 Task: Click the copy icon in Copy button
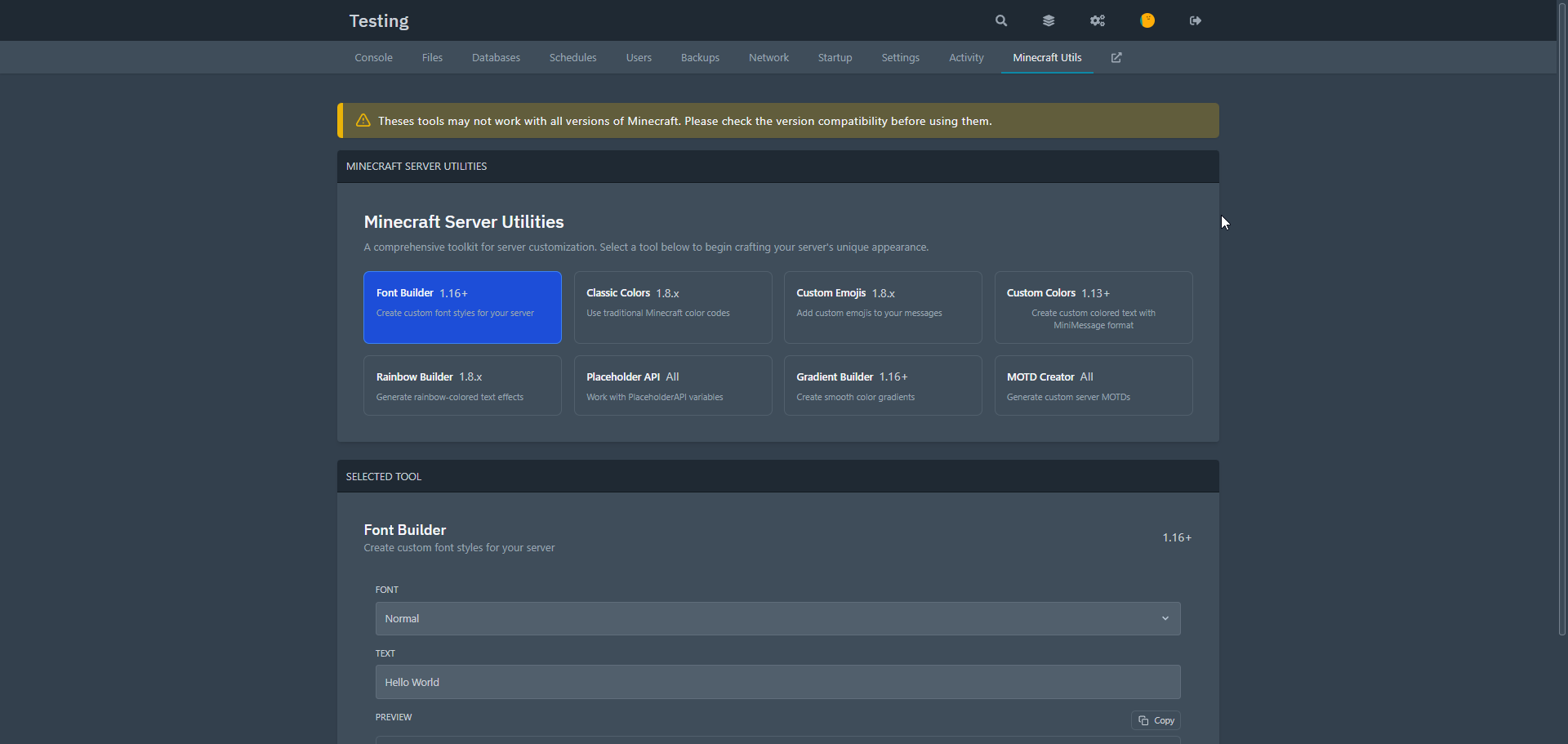[x=1143, y=720]
